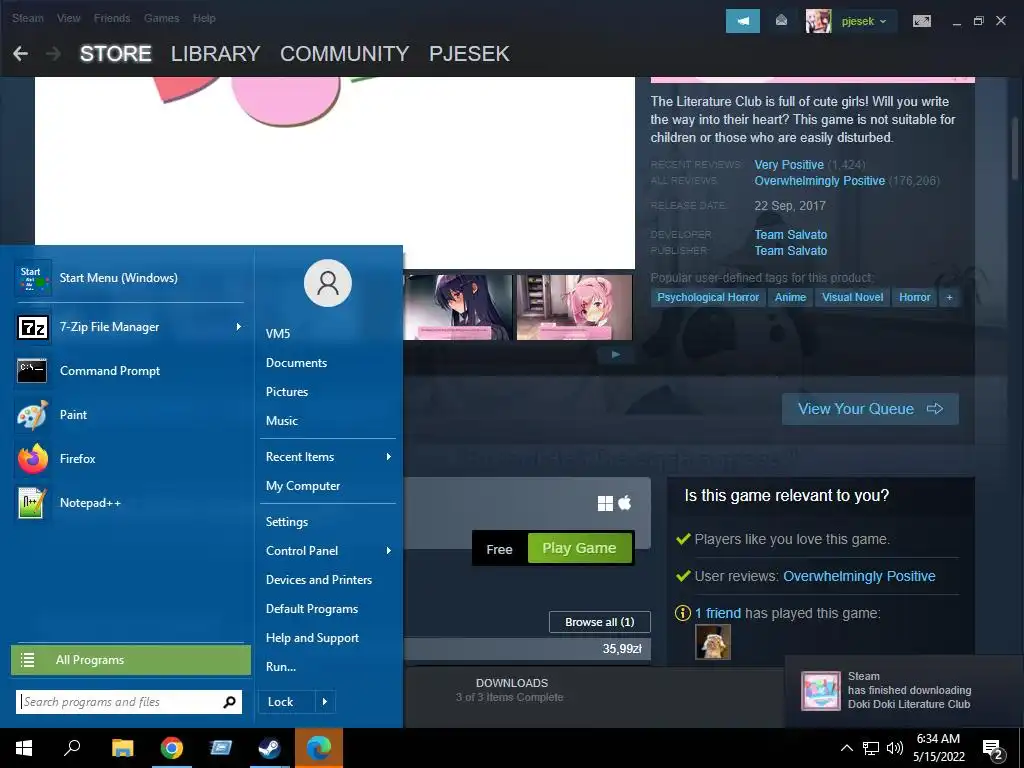Image resolution: width=1024 pixels, height=768 pixels.
Task: Open Microsoft Edge from taskbar
Action: 319,748
